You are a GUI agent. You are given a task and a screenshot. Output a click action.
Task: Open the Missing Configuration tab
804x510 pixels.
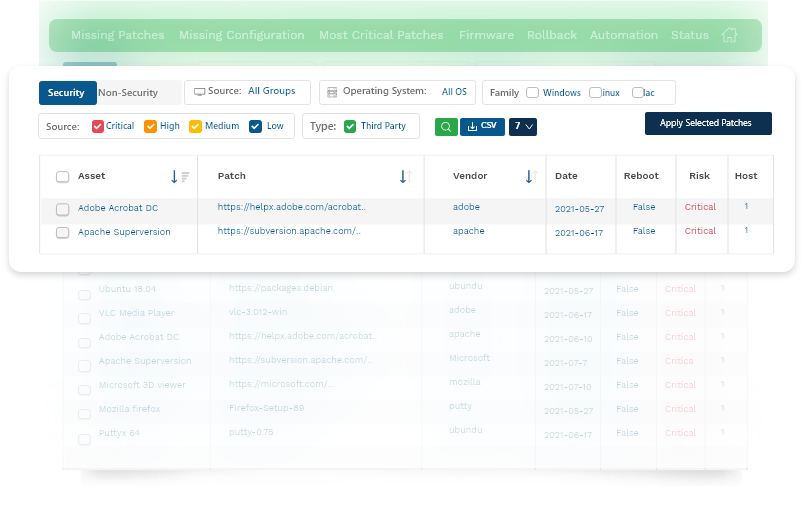pyautogui.click(x=242, y=35)
